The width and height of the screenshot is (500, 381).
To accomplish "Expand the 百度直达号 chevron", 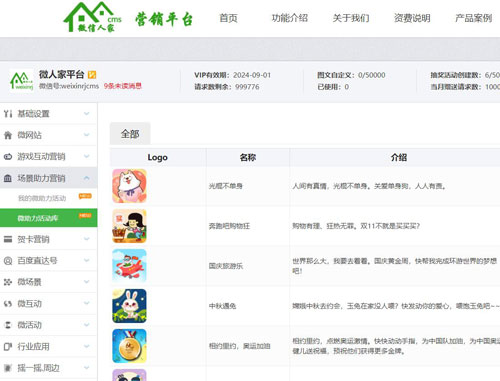I will pyautogui.click(x=87, y=260).
